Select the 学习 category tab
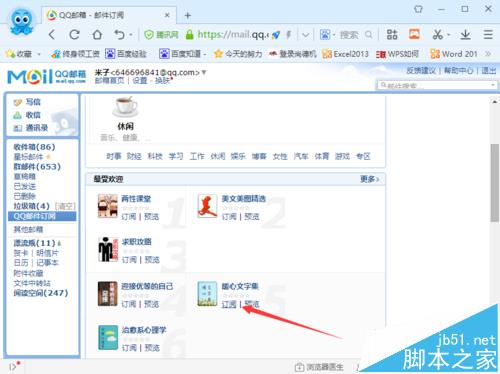500x374 pixels. pyautogui.click(x=176, y=156)
